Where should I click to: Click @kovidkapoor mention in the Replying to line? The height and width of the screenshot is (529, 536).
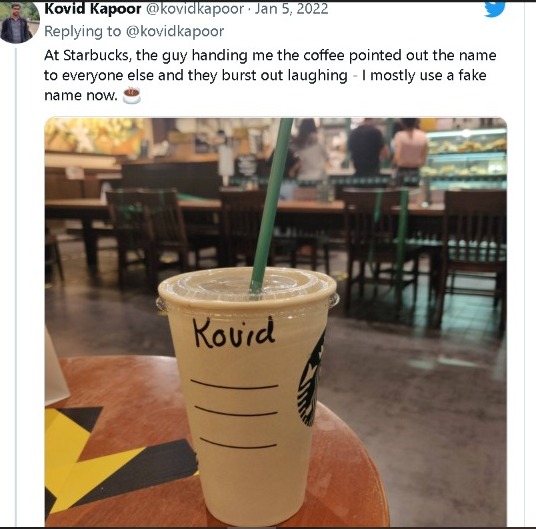(x=175, y=31)
